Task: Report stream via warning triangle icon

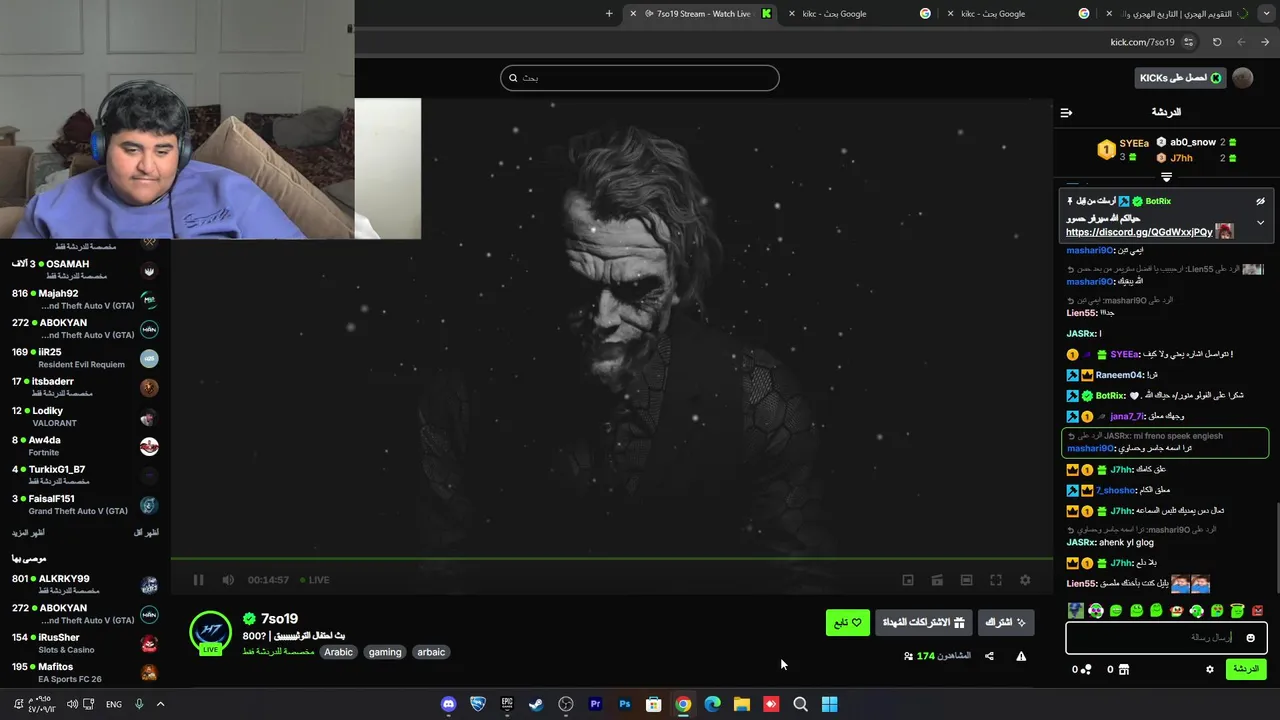Action: pos(1021,656)
